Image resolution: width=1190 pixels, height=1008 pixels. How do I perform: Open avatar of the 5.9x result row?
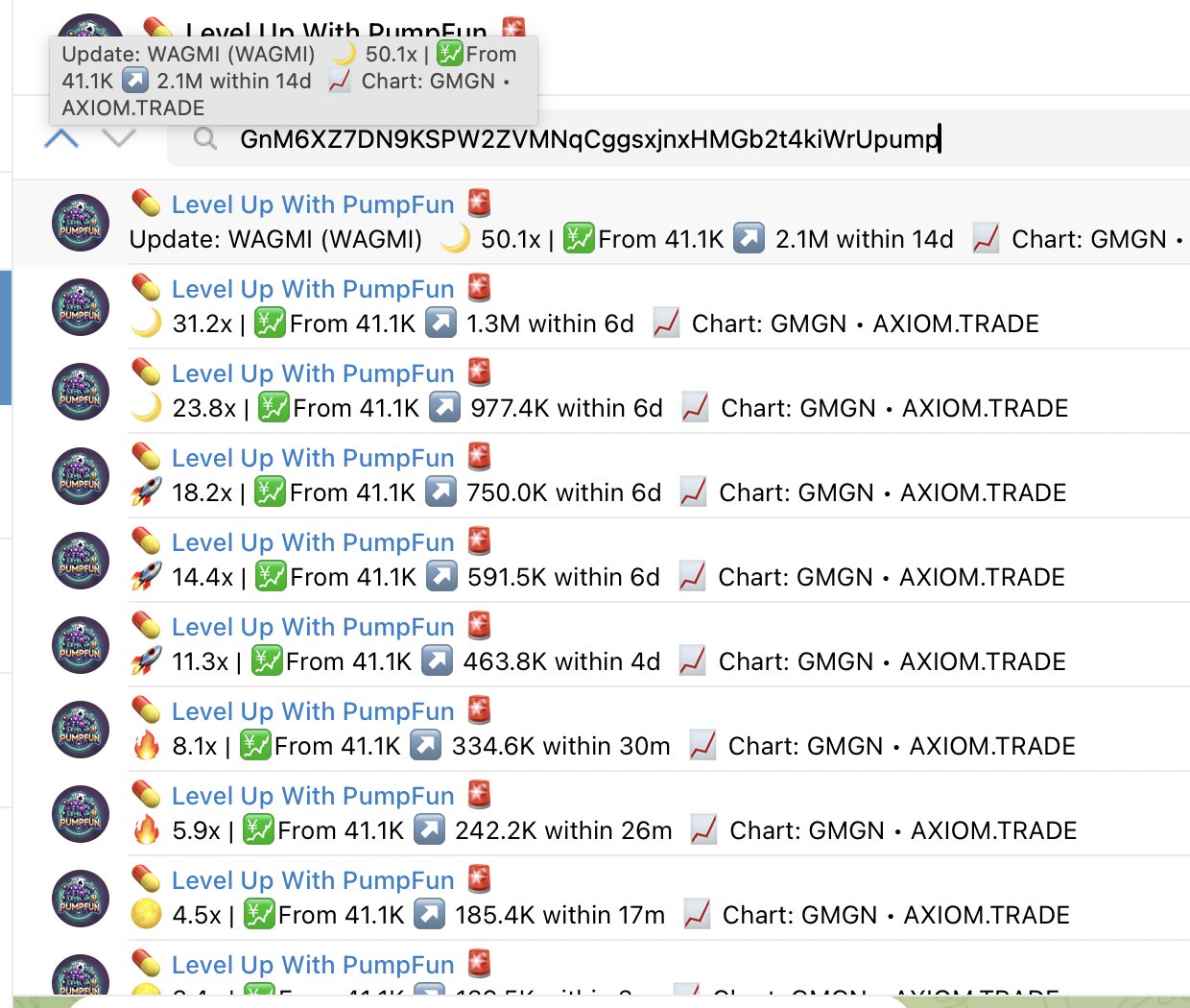click(81, 814)
